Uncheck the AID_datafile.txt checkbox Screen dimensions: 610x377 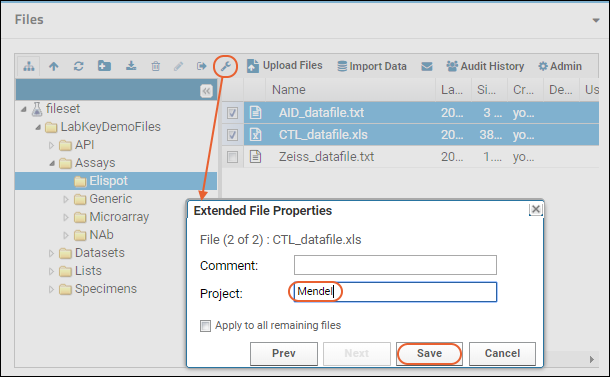[x=232, y=113]
